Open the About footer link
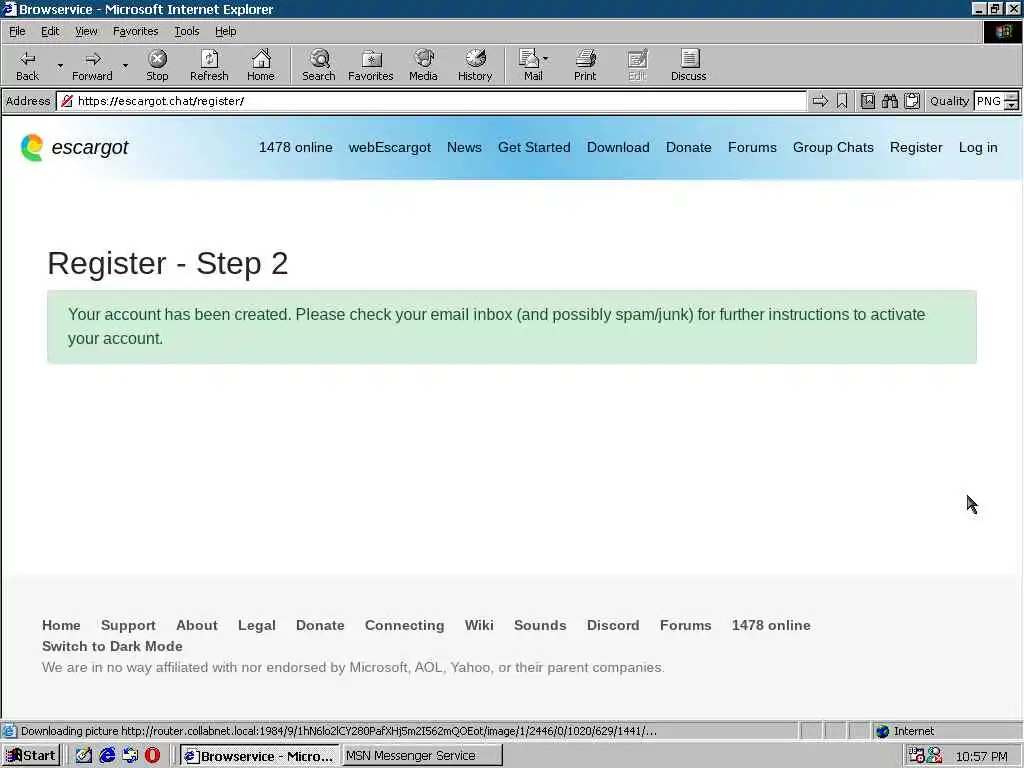 click(197, 625)
